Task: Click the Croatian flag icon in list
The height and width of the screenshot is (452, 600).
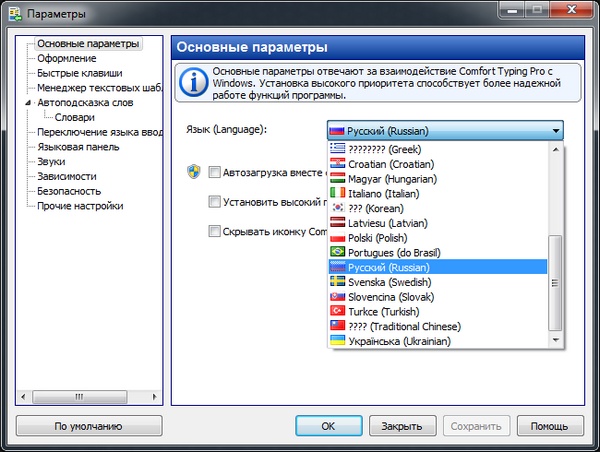Action: click(338, 162)
